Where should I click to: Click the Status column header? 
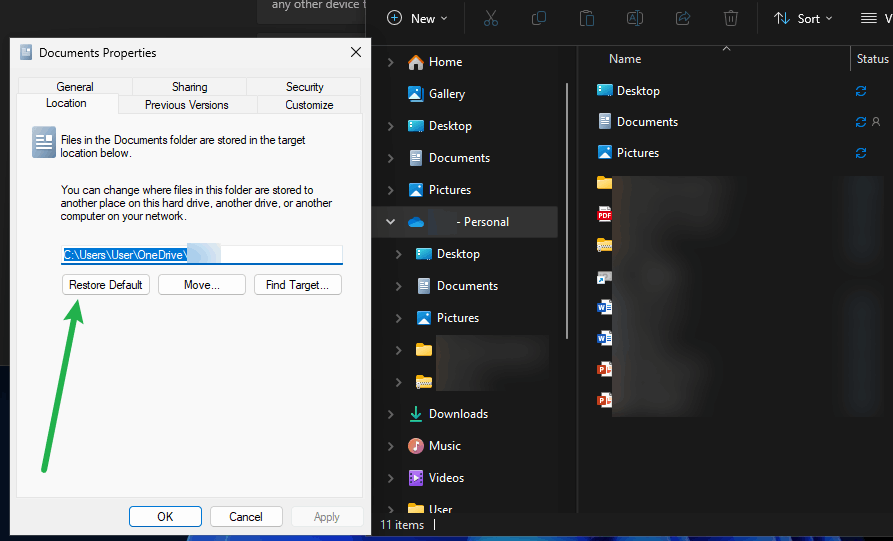pyautogui.click(x=872, y=59)
